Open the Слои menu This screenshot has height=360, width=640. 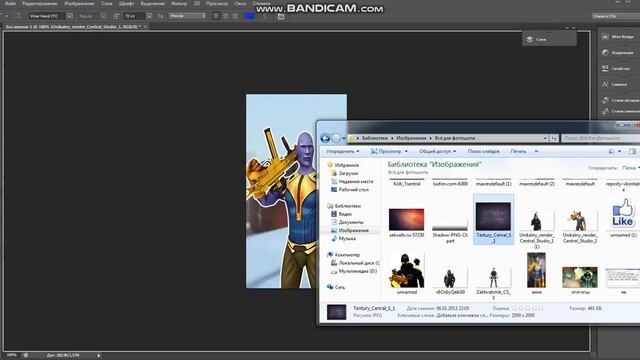click(x=107, y=3)
